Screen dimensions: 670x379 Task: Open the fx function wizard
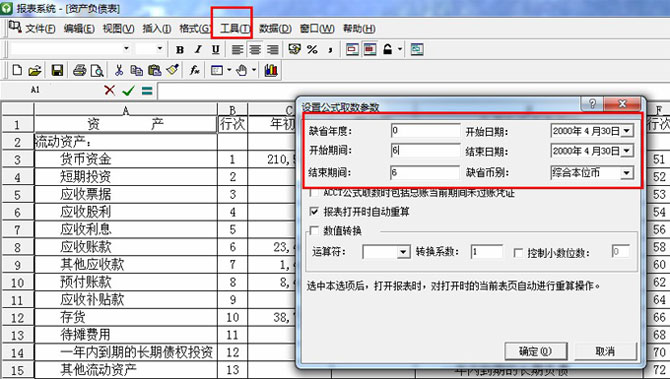click(x=194, y=70)
